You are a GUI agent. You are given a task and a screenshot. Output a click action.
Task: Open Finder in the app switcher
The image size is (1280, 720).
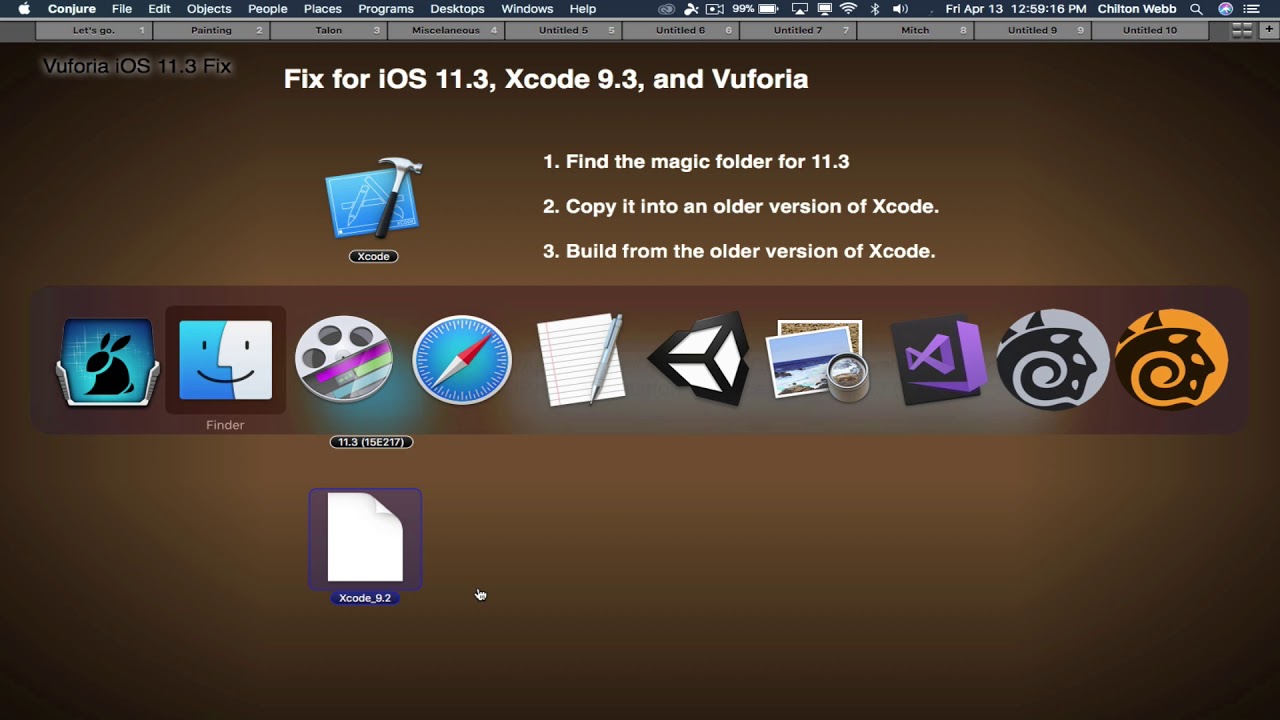(x=225, y=360)
